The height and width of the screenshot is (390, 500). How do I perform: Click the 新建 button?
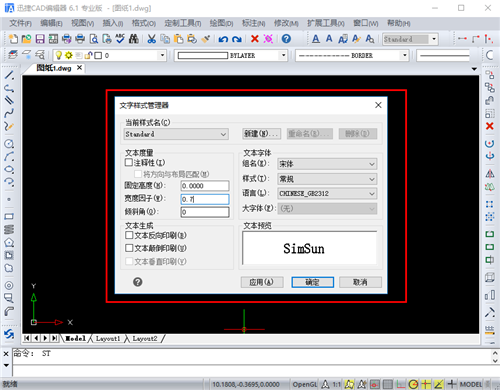(261, 134)
